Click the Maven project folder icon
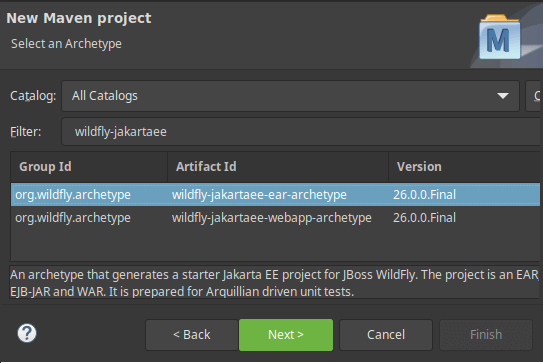The image size is (543, 363). [500, 37]
